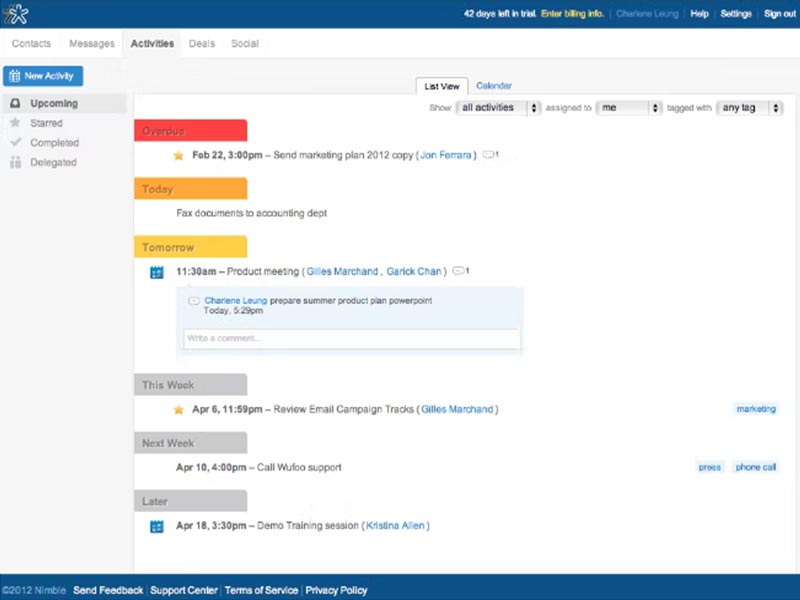800x600 pixels.
Task: Click Send marketing plan 2012 copy activity
Action: (x=343, y=155)
